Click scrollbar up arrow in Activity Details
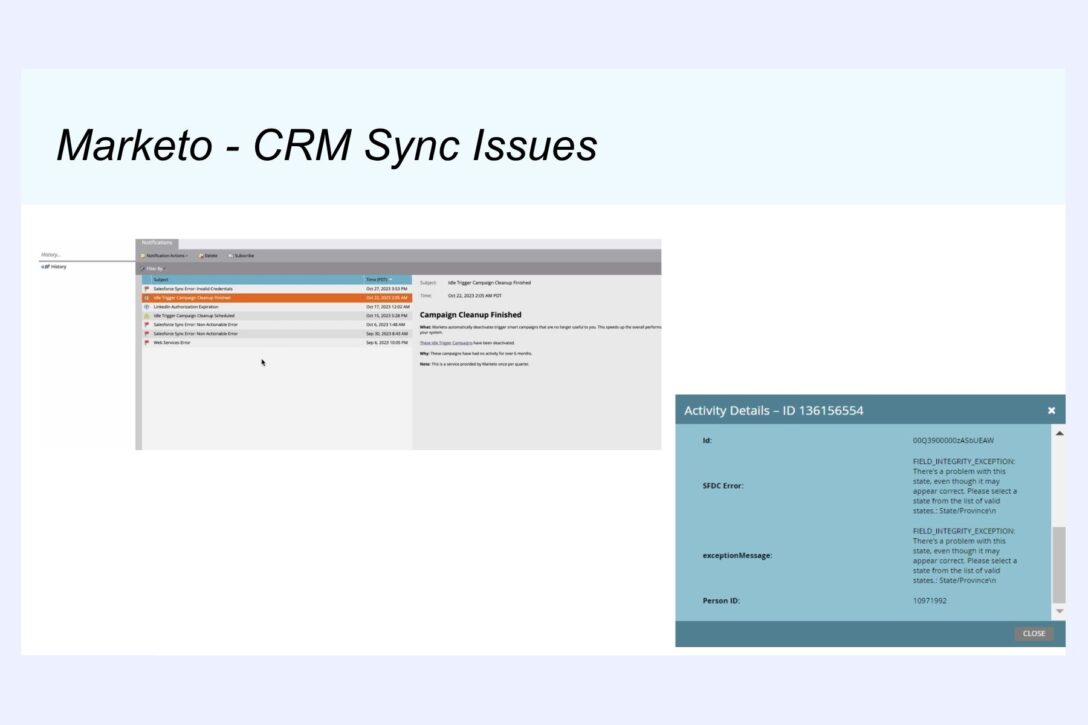This screenshot has width=1088, height=725. tap(1059, 434)
